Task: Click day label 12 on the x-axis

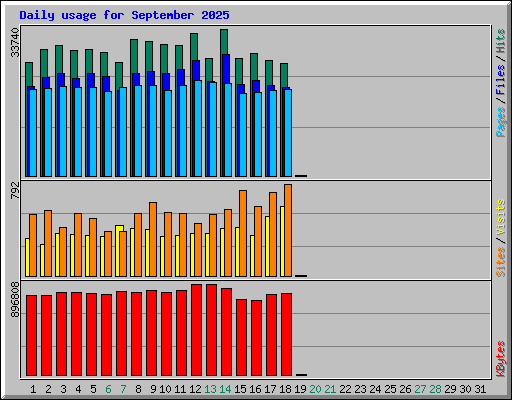Action: (x=195, y=389)
